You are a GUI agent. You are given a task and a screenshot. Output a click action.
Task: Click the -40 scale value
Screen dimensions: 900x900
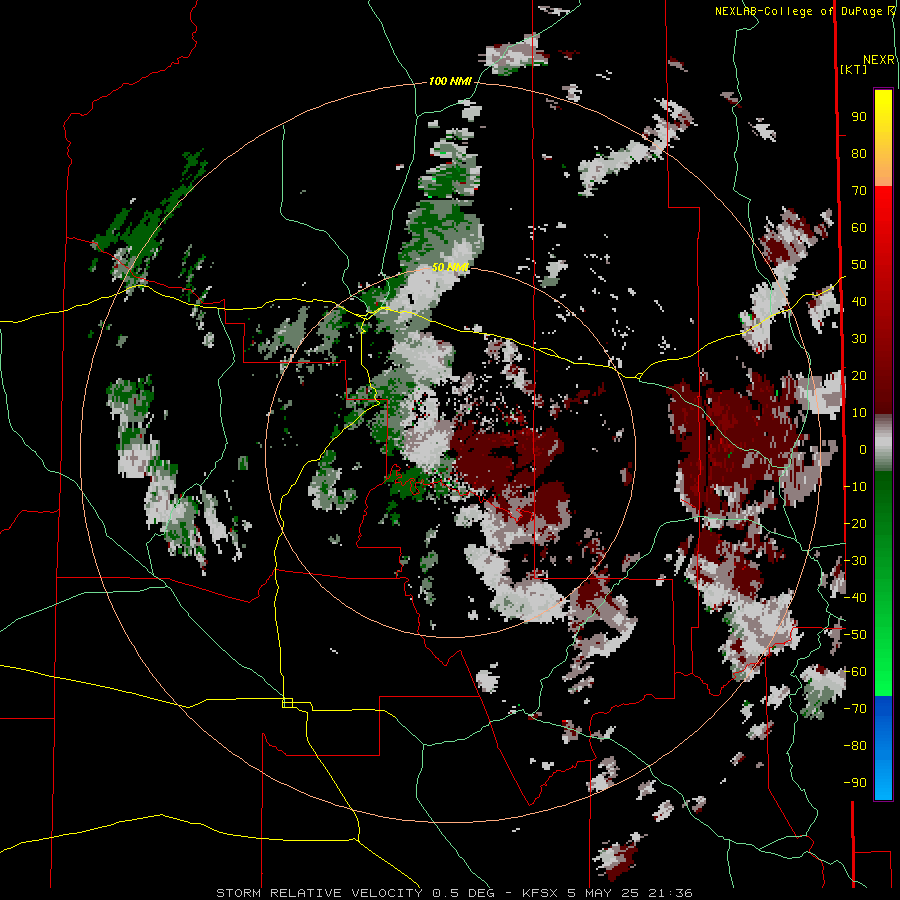coord(855,598)
